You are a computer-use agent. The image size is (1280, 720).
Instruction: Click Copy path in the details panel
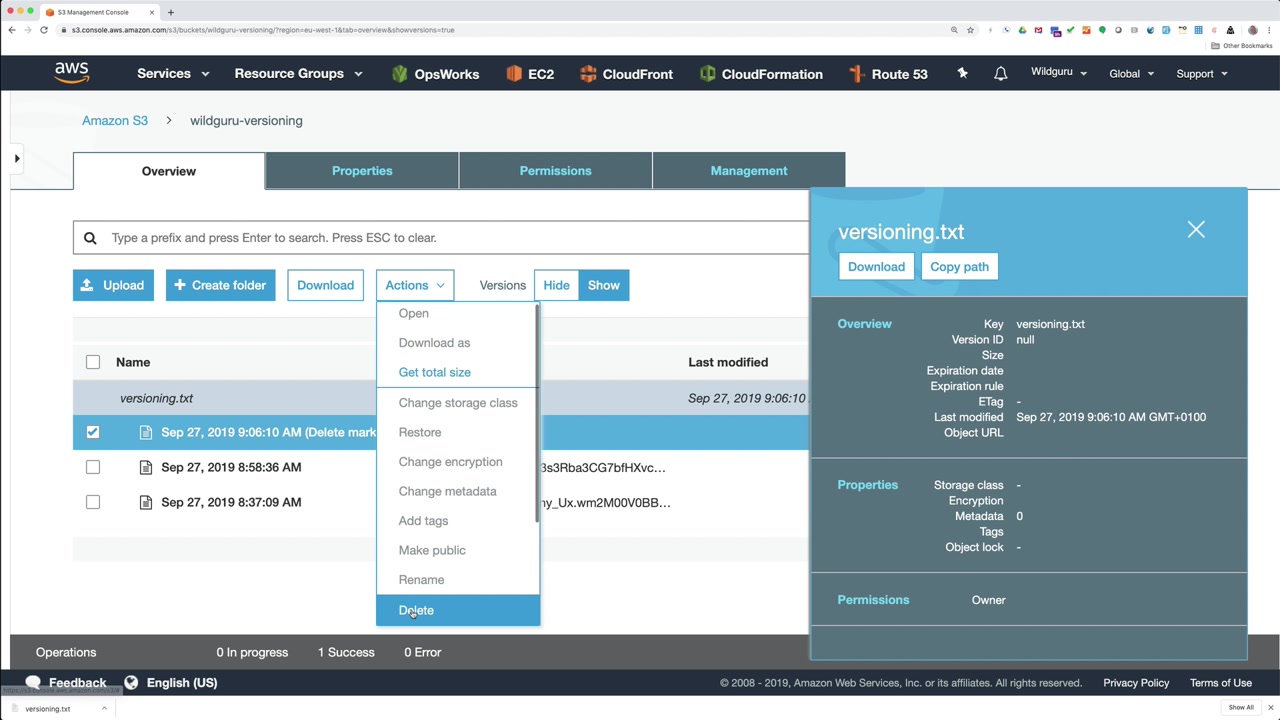point(959,267)
